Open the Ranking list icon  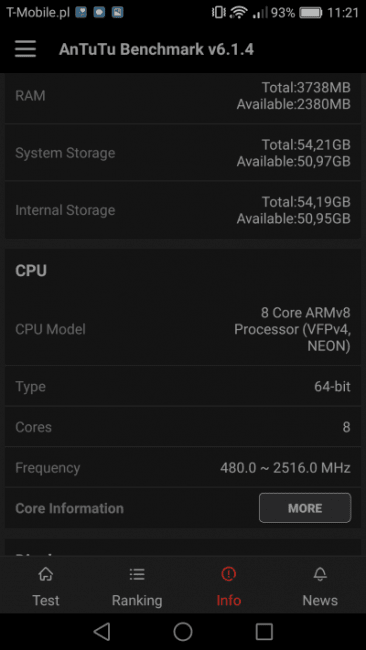tap(137, 574)
